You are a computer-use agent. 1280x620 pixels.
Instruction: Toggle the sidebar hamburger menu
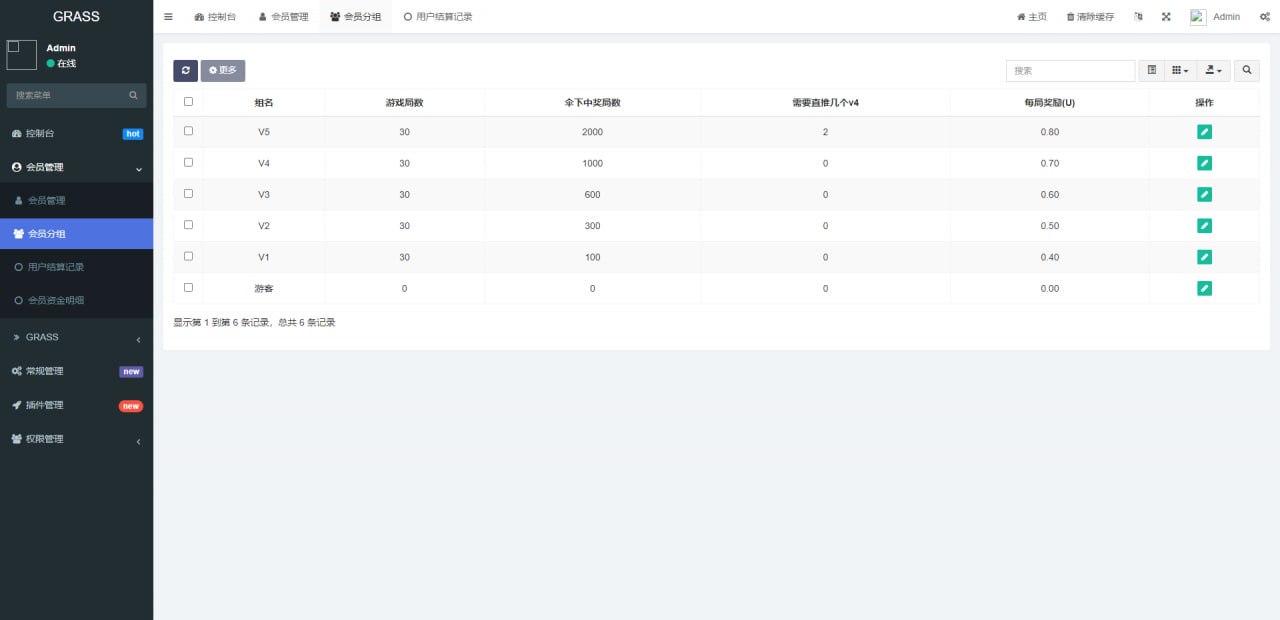168,17
